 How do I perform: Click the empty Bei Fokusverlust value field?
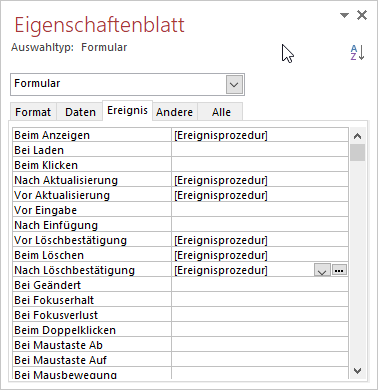pyautogui.click(x=260, y=315)
